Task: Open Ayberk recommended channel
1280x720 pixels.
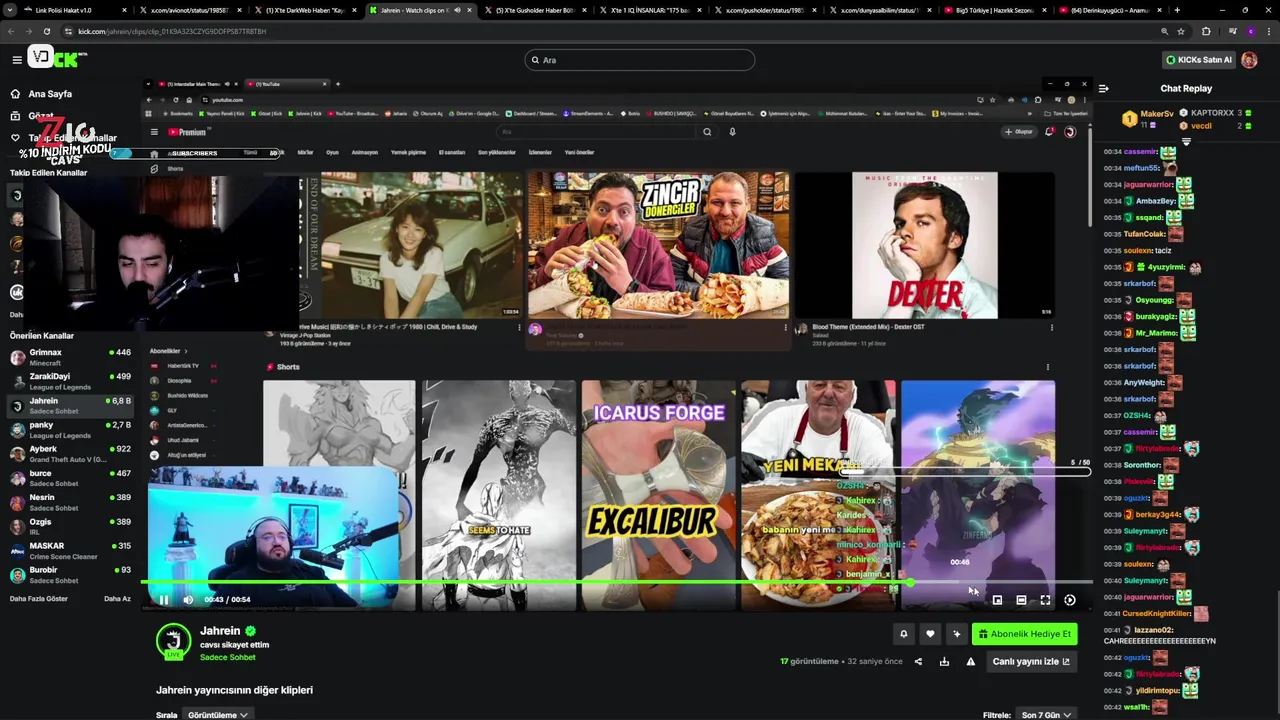Action: click(x=70, y=454)
